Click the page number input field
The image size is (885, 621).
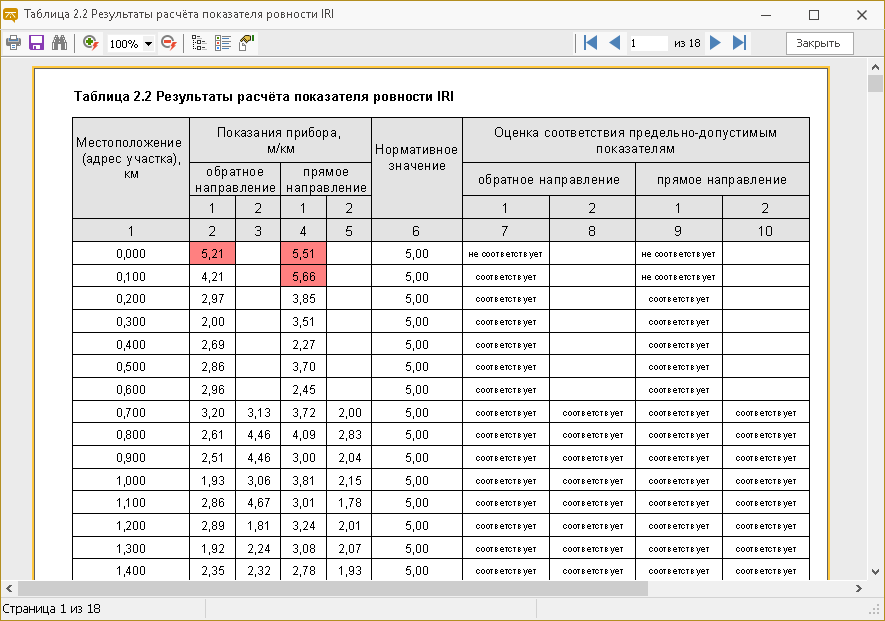[x=648, y=43]
